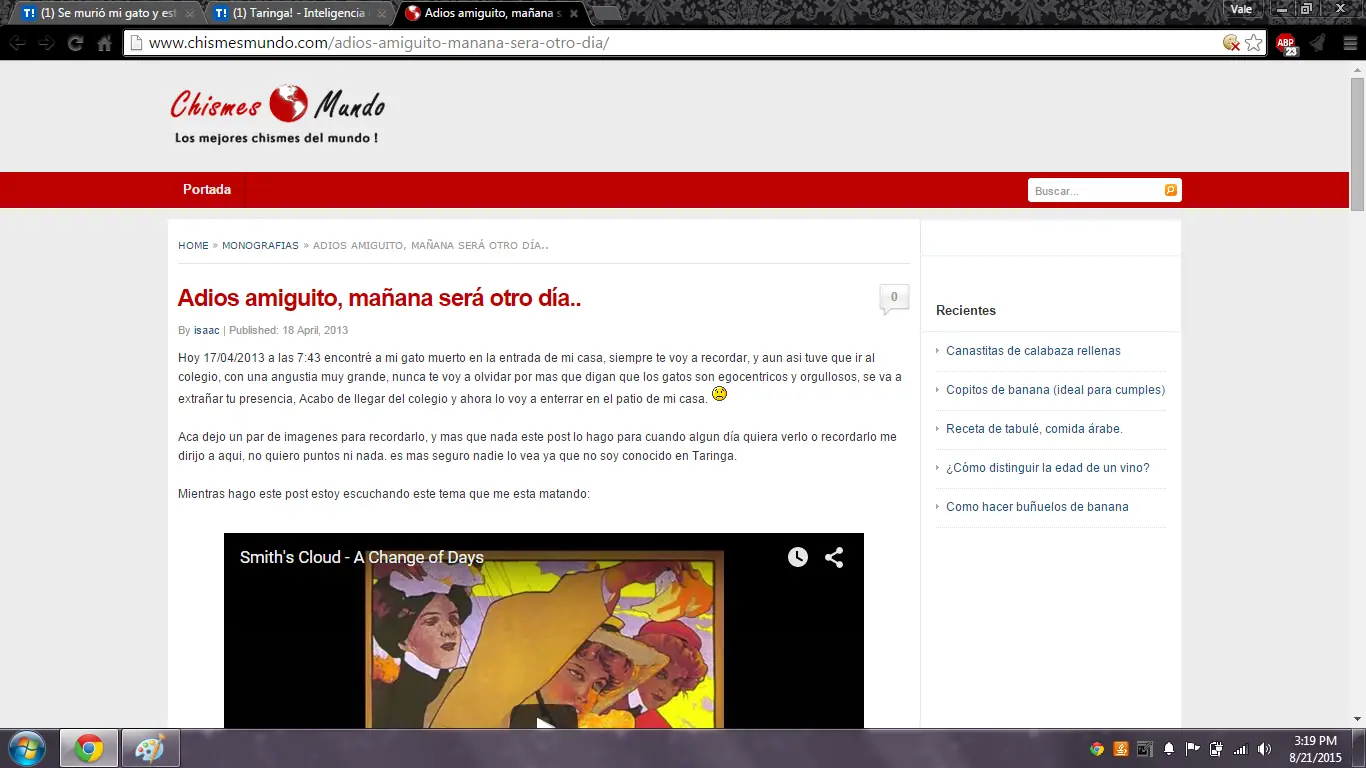The width and height of the screenshot is (1366, 768).
Task: Open the comment count bubble showing 0
Action: tap(894, 299)
